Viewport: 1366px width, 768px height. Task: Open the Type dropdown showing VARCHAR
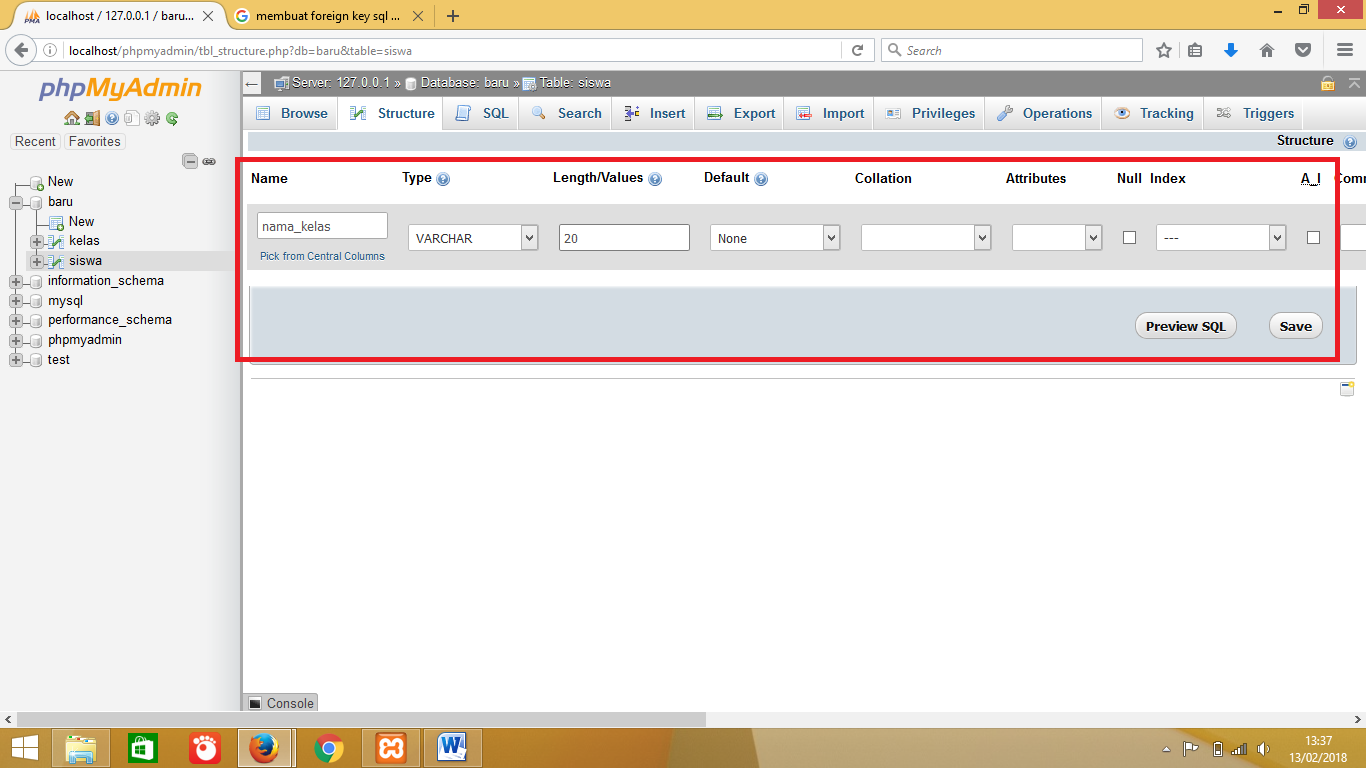(x=472, y=237)
